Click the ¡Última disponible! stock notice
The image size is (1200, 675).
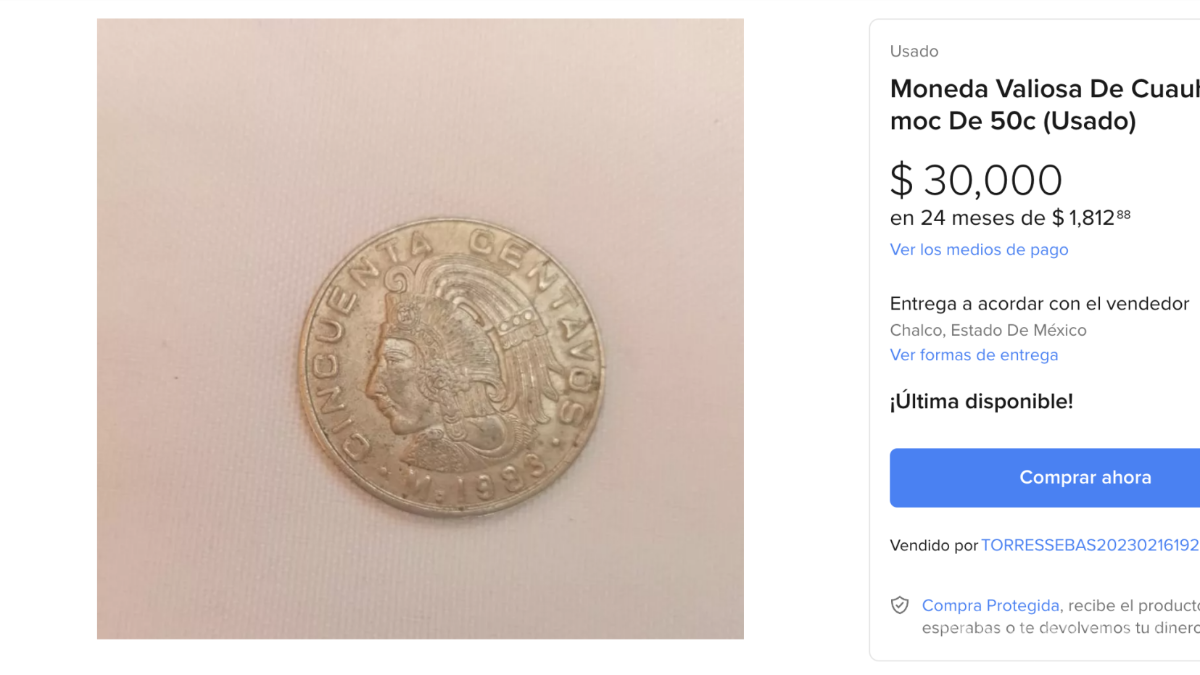(x=981, y=402)
